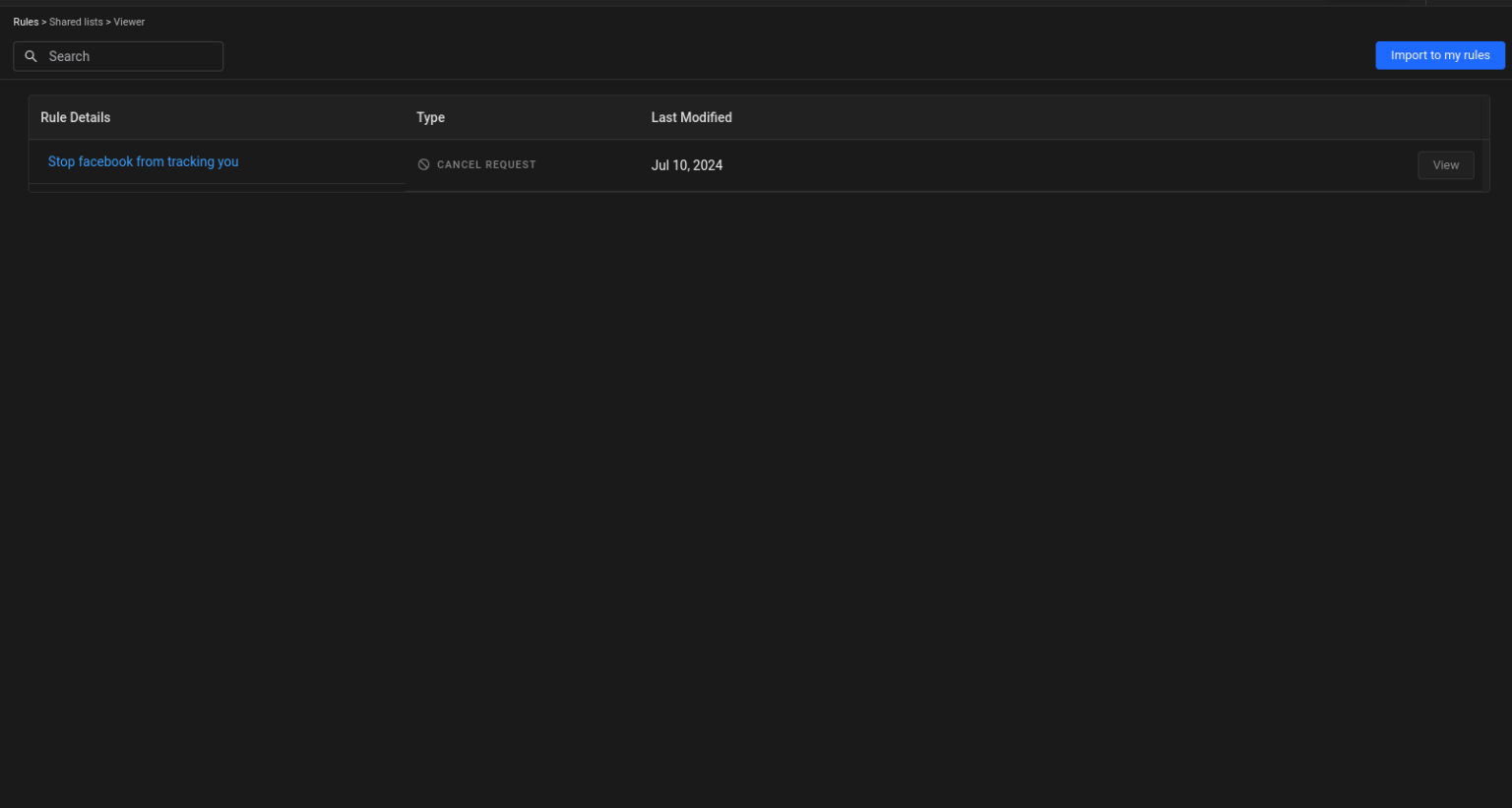
Task: Click the cancel request type icon
Action: [423, 164]
